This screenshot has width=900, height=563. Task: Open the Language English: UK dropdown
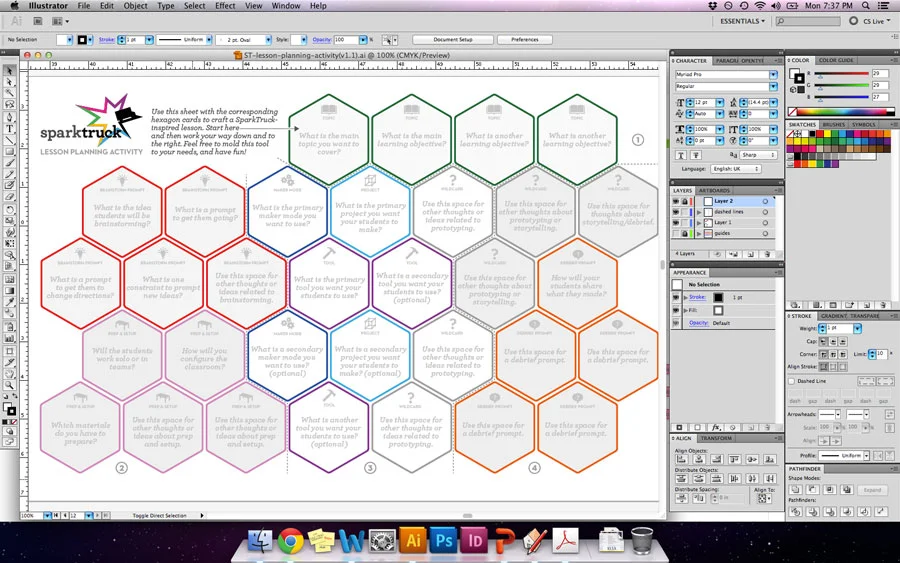(736, 169)
